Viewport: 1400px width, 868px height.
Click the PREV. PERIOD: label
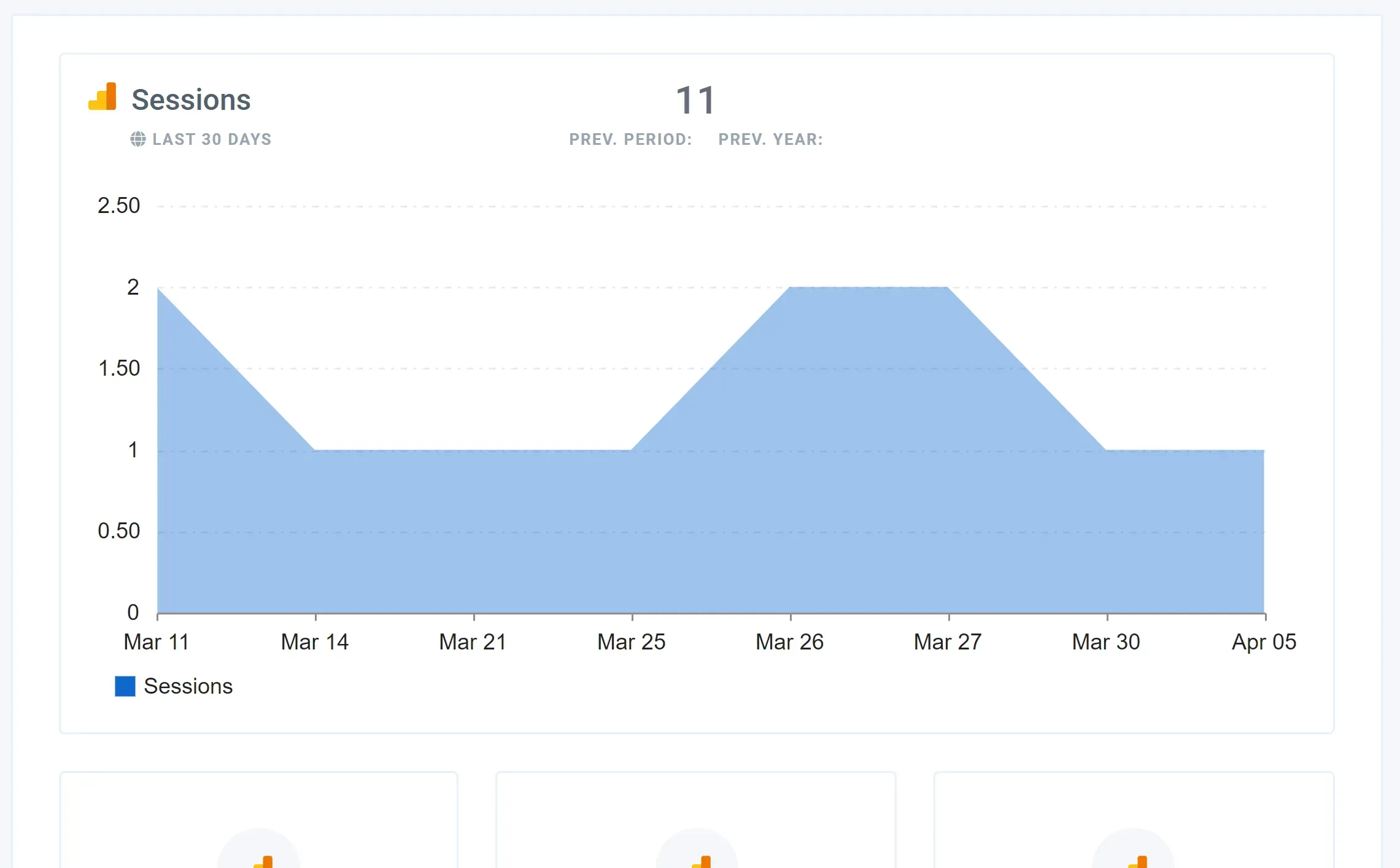[x=630, y=139]
